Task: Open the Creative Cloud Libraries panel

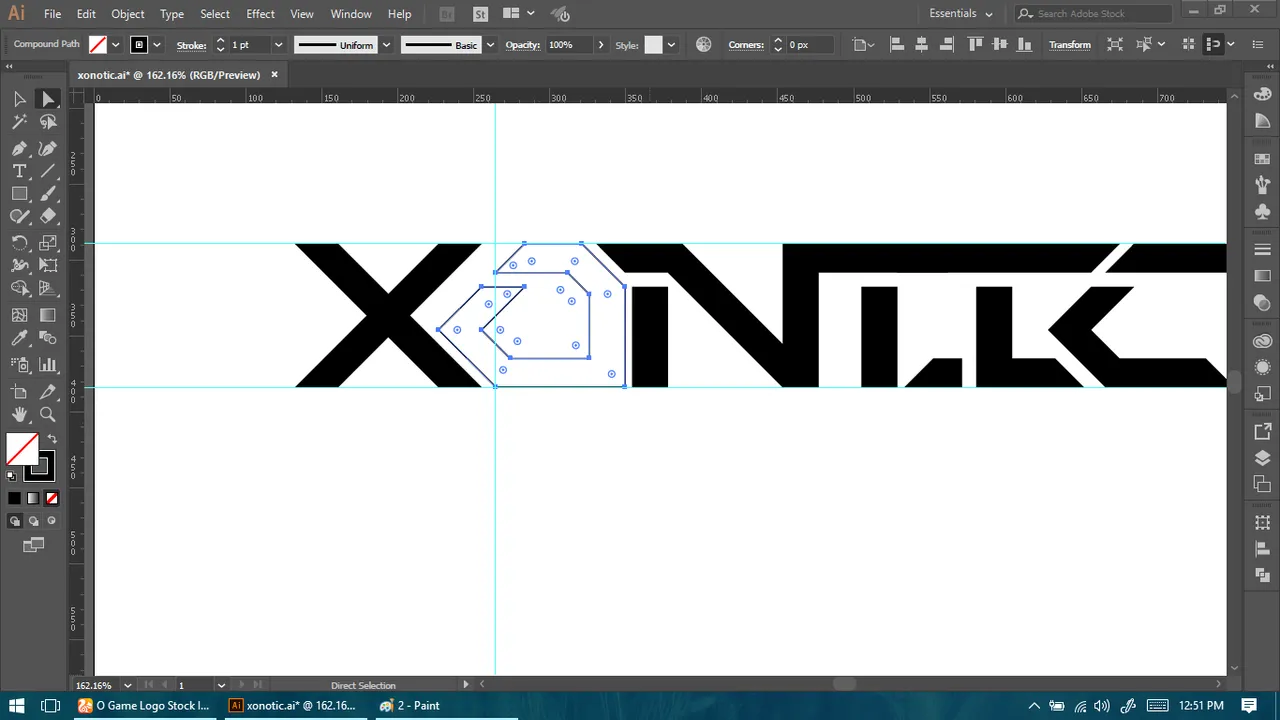Action: 1262,341
